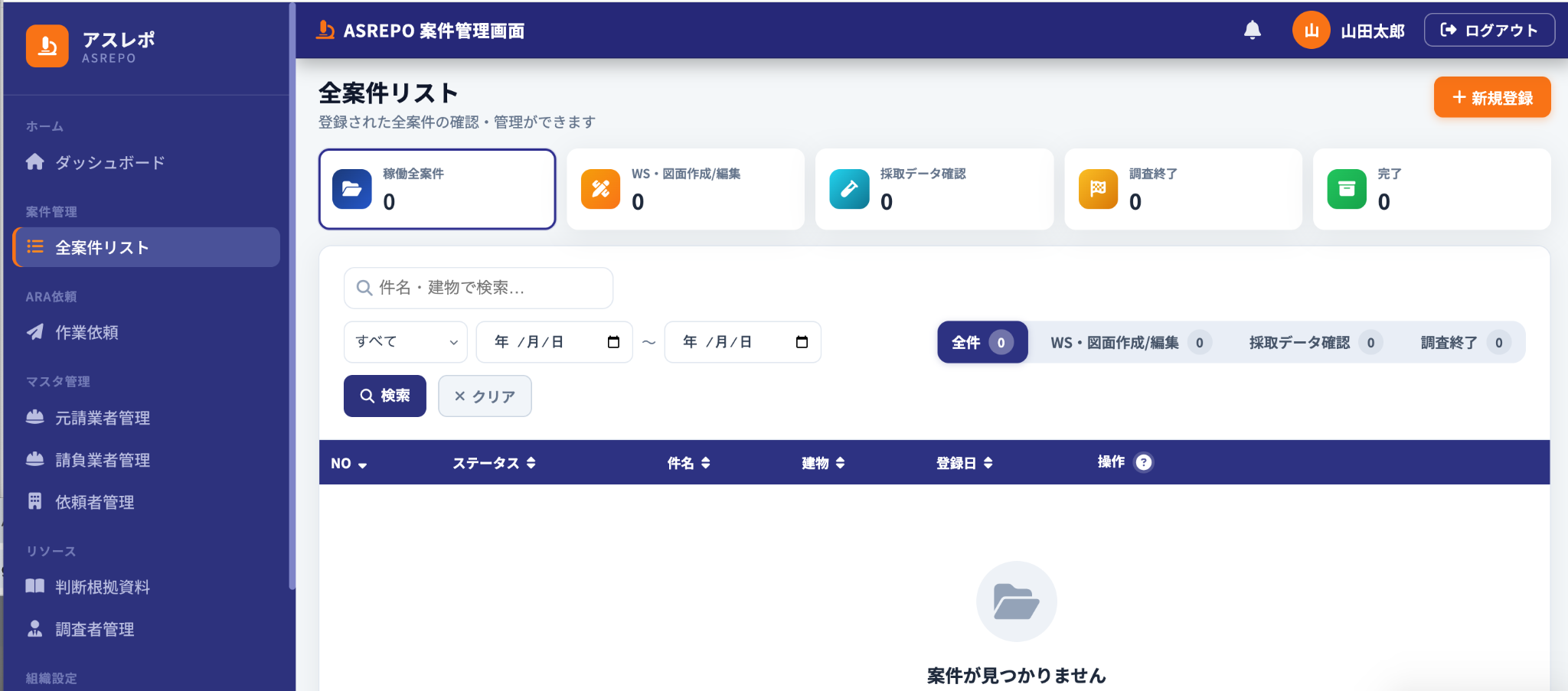Image resolution: width=1568 pixels, height=691 pixels.
Task: Open 請負業者管理 in the sidebar
Action: (x=145, y=460)
